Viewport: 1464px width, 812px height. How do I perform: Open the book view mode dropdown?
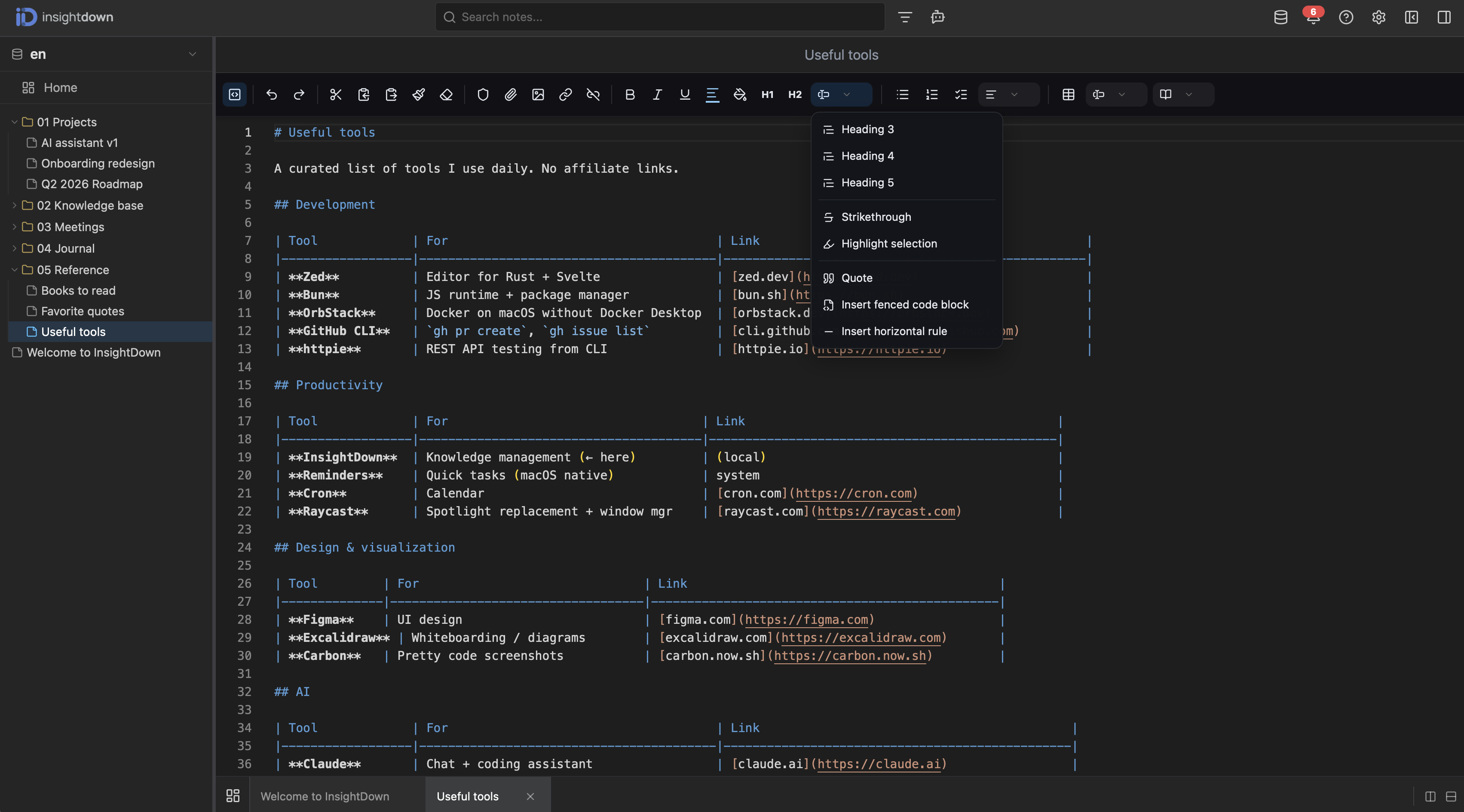1183,95
